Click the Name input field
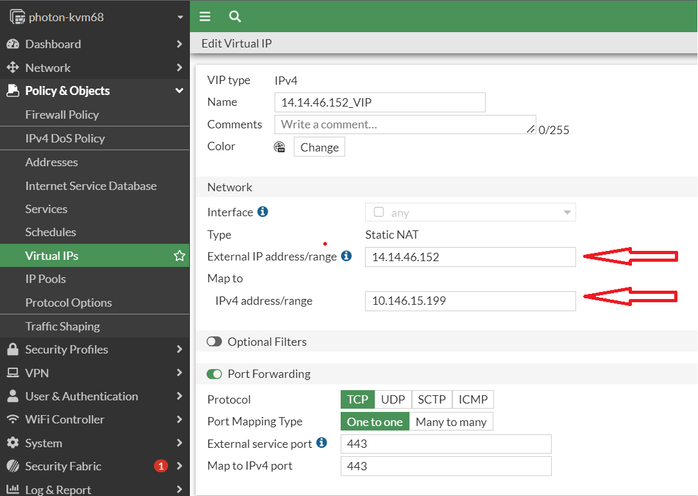The image size is (698, 496). coord(379,102)
